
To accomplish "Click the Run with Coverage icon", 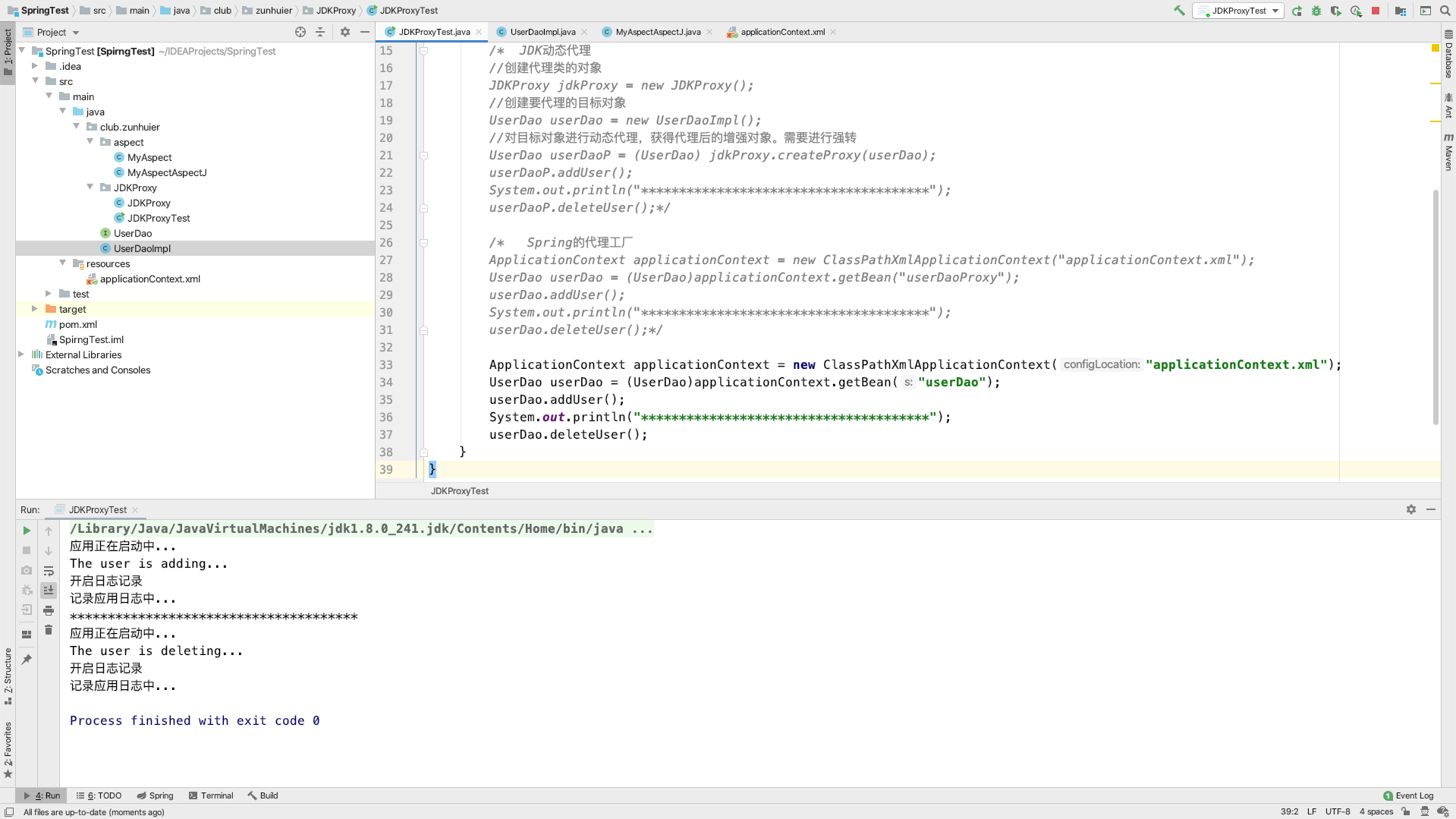I will coord(1336,11).
